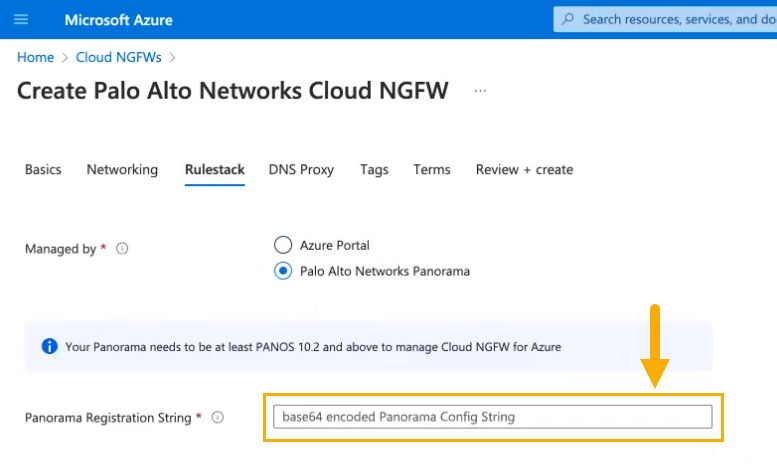The width and height of the screenshot is (777, 476).
Task: Select the Azure Portal radio option
Action: coord(282,245)
